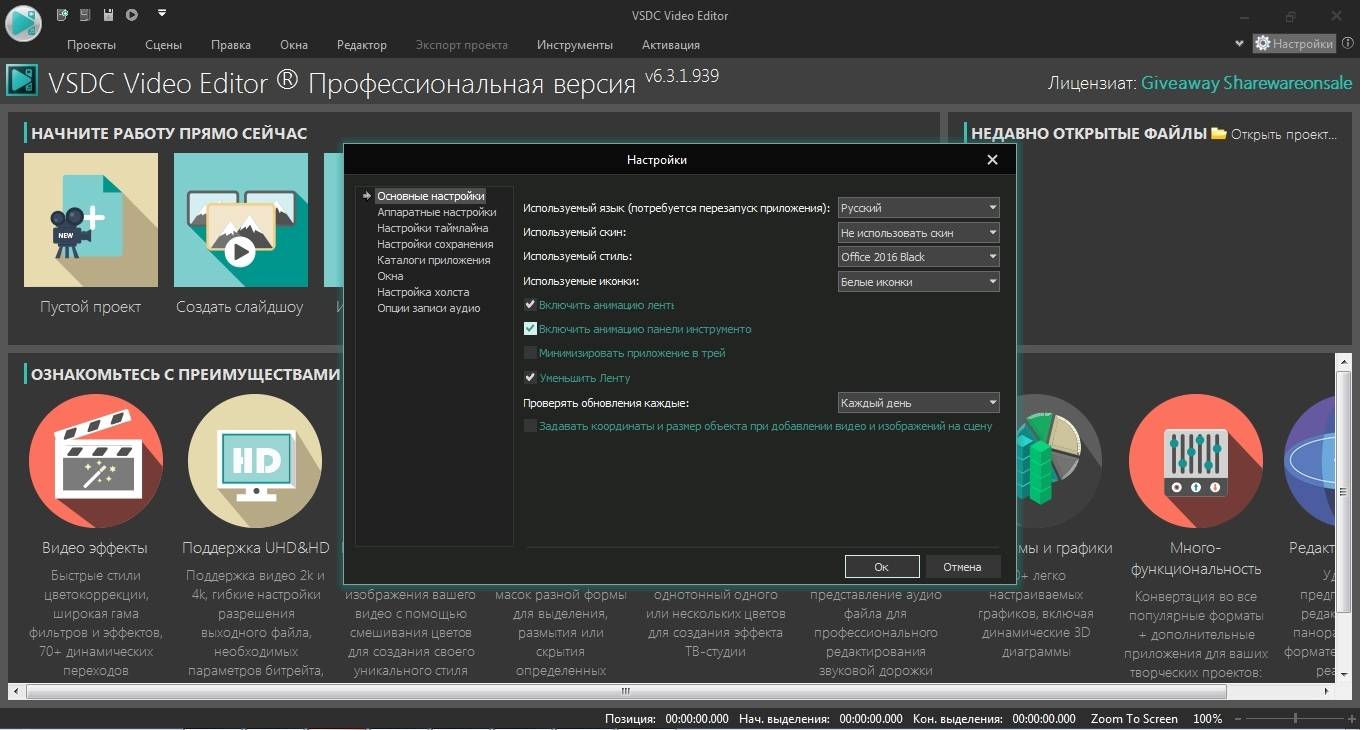Open the Сцены menu
This screenshot has width=1360, height=730.
[x=163, y=45]
